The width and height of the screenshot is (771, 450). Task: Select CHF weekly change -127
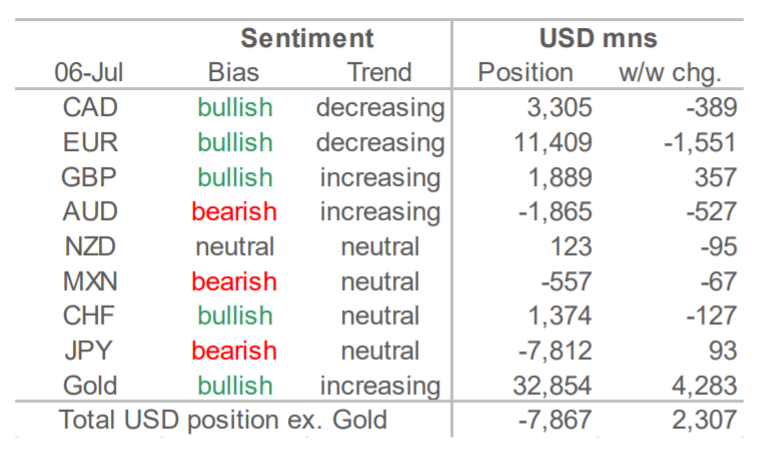point(712,316)
